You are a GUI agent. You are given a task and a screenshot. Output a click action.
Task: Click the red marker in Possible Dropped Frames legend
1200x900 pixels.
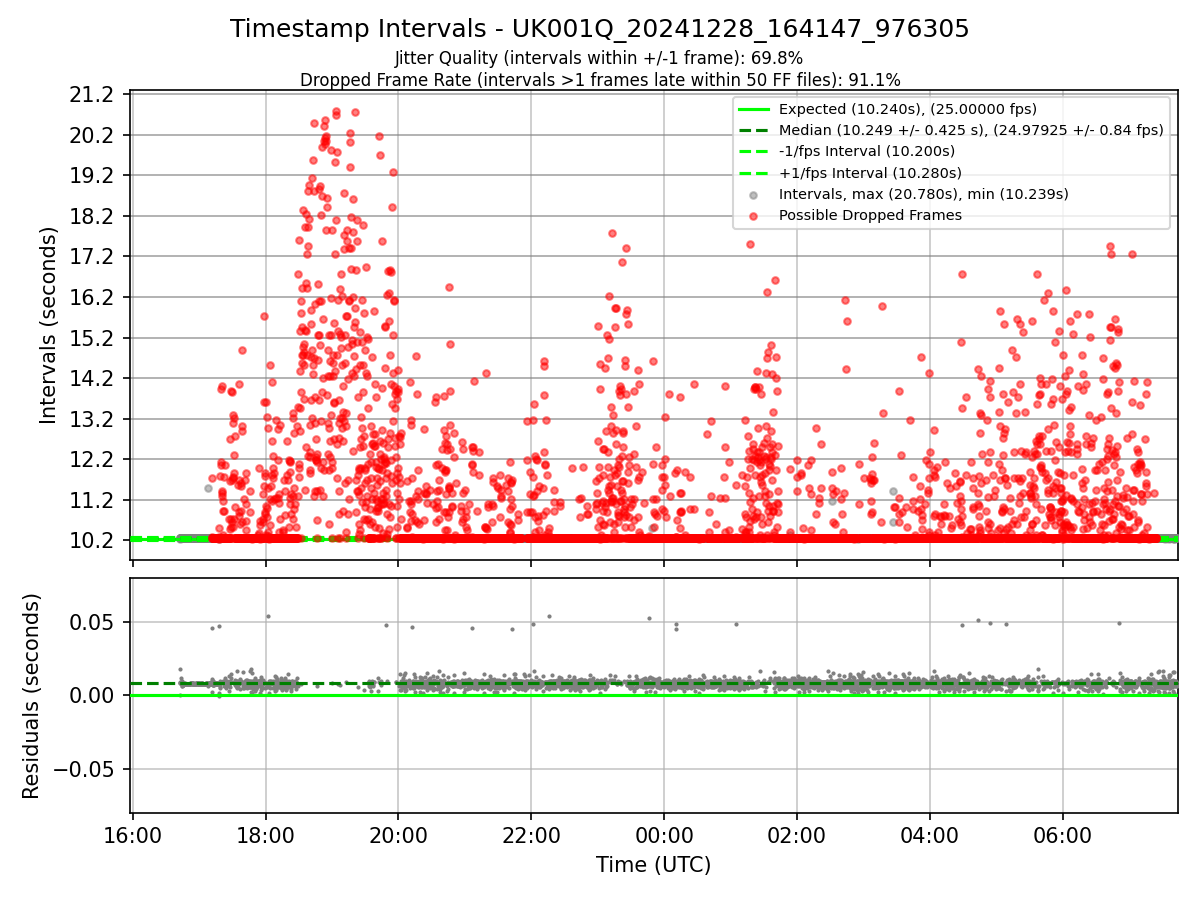(x=754, y=215)
